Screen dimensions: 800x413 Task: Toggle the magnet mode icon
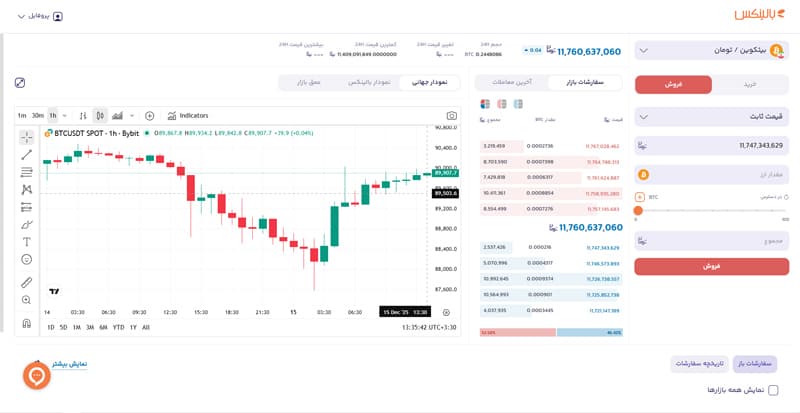27,324
